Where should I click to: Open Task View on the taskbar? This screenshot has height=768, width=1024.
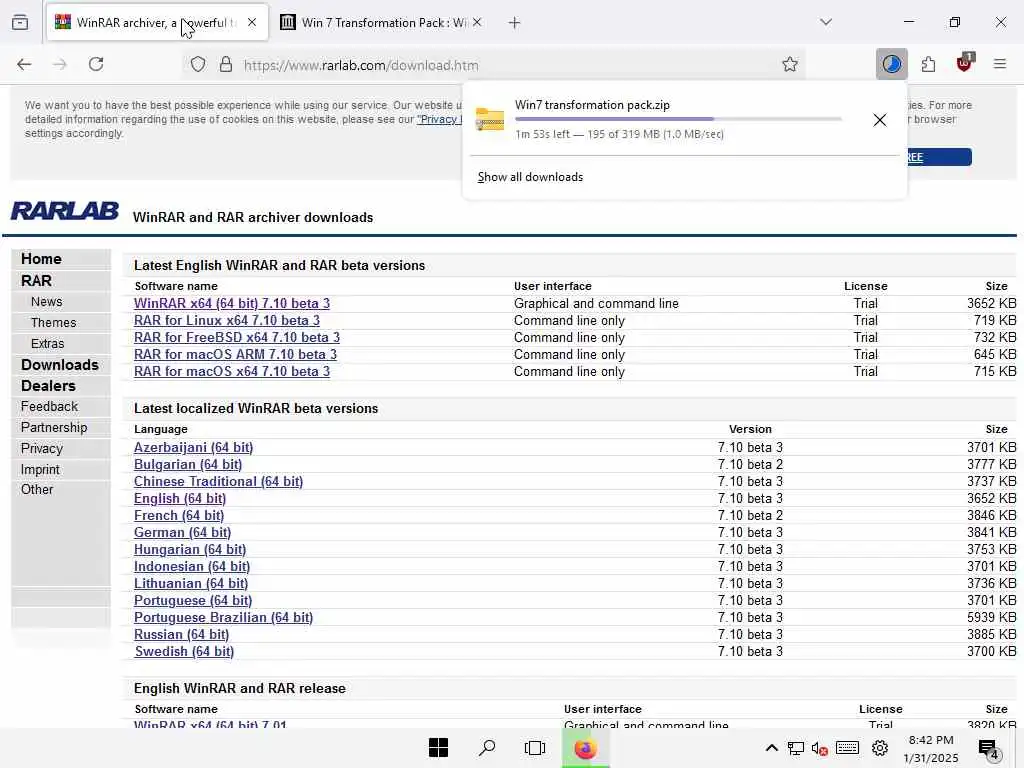(535, 748)
